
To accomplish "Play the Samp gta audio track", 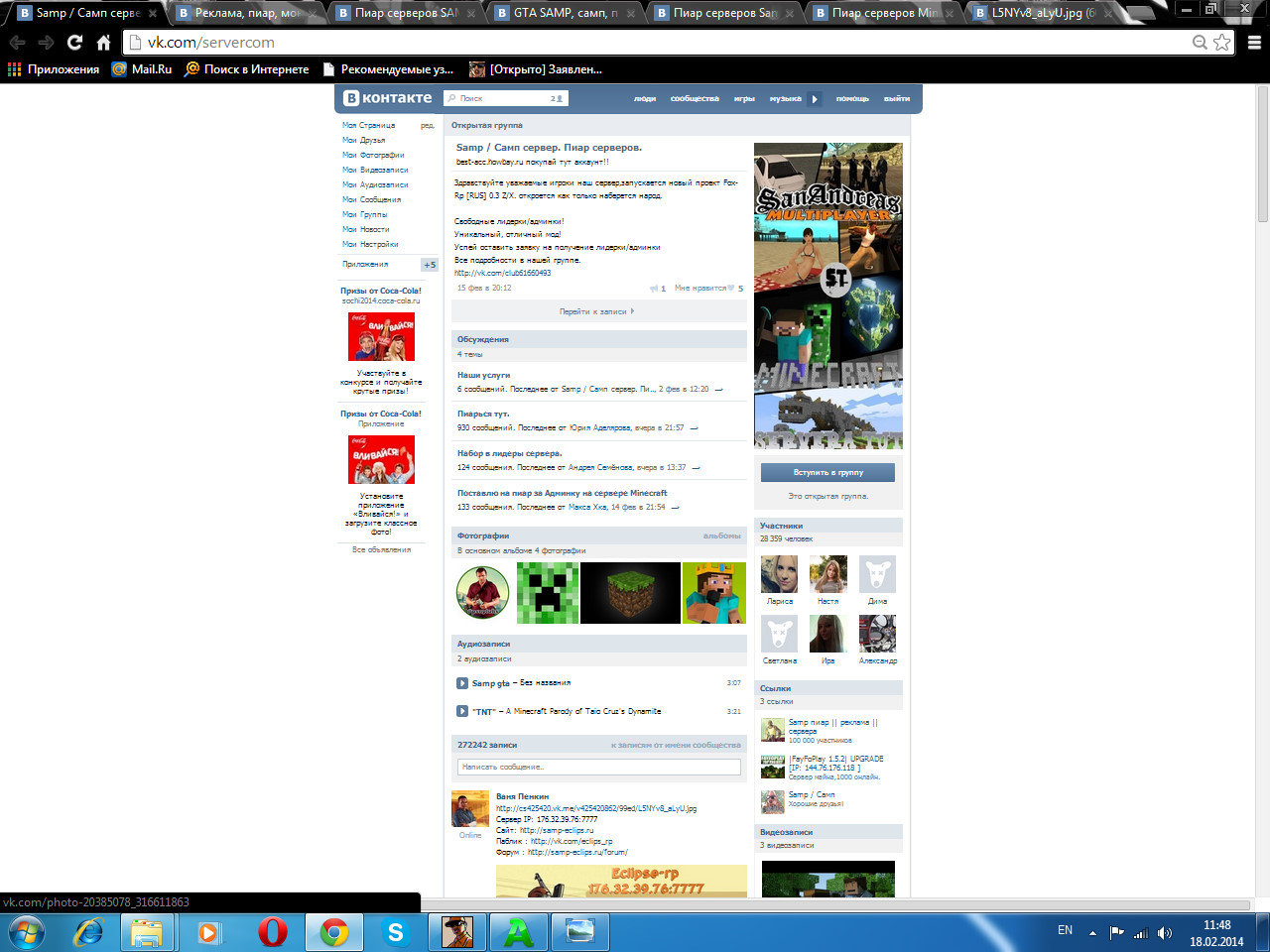I will point(462,683).
